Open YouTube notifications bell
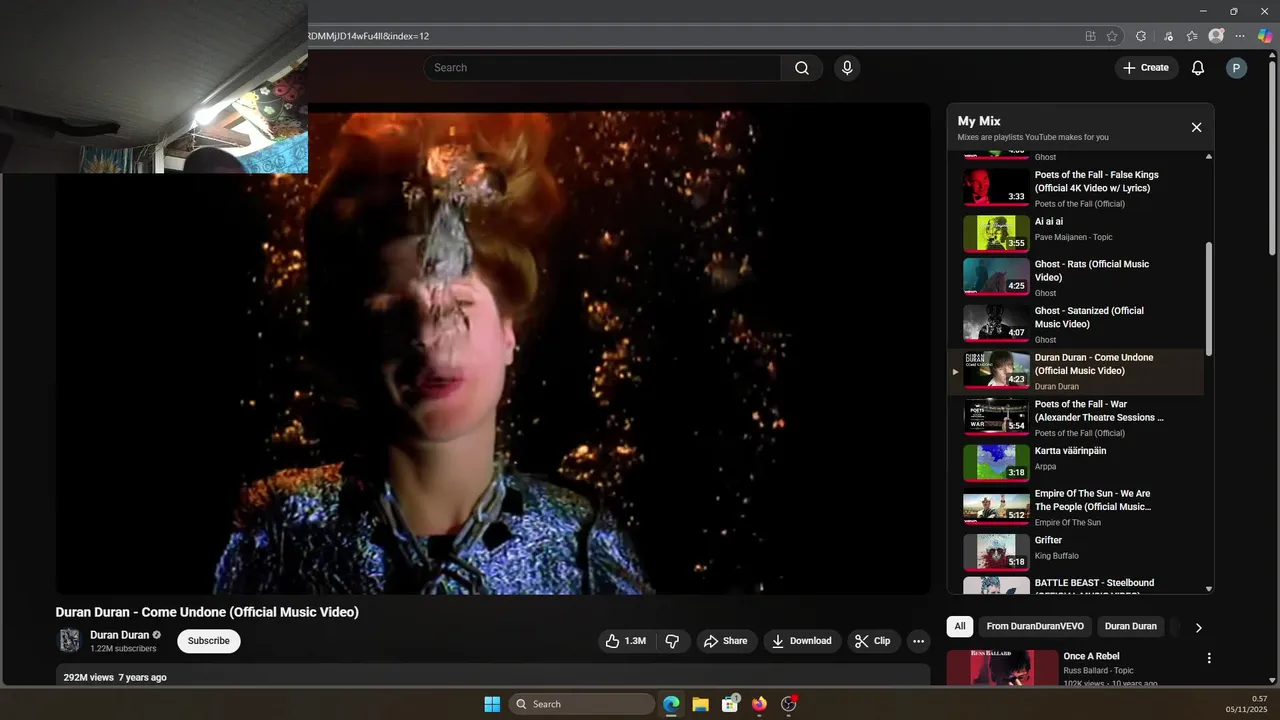The width and height of the screenshot is (1280, 720). click(1197, 68)
